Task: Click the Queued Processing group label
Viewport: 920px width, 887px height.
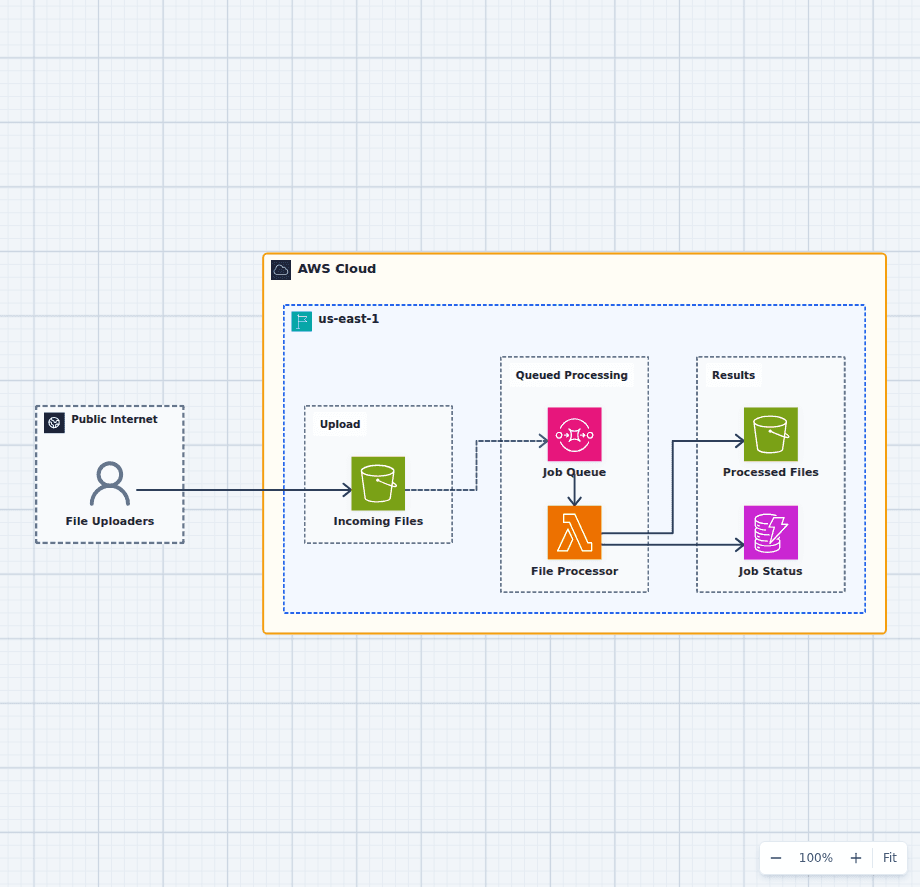Action: (571, 375)
